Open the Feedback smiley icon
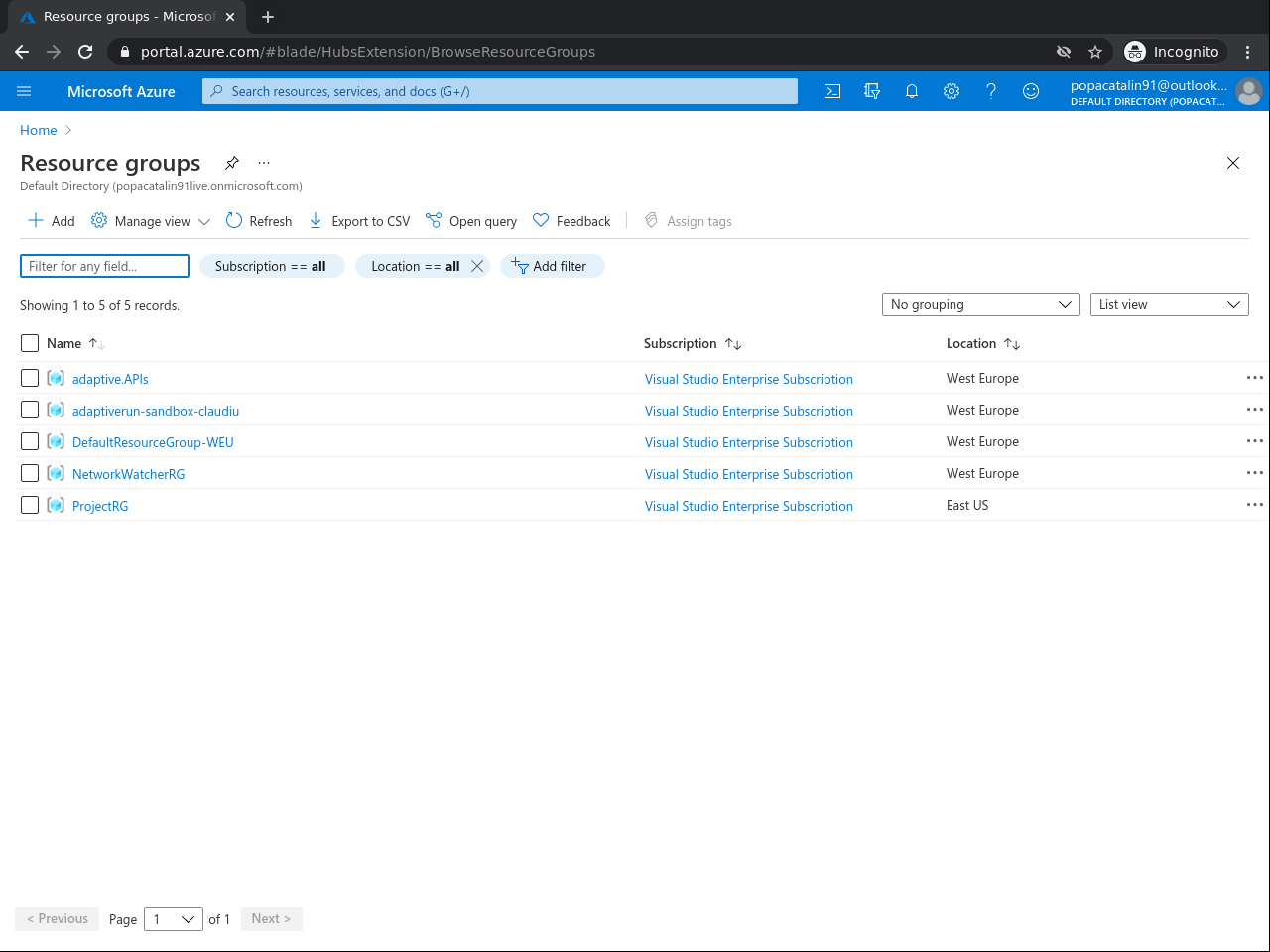Screen dimensions: 1270x952 pyautogui.click(x=1030, y=90)
